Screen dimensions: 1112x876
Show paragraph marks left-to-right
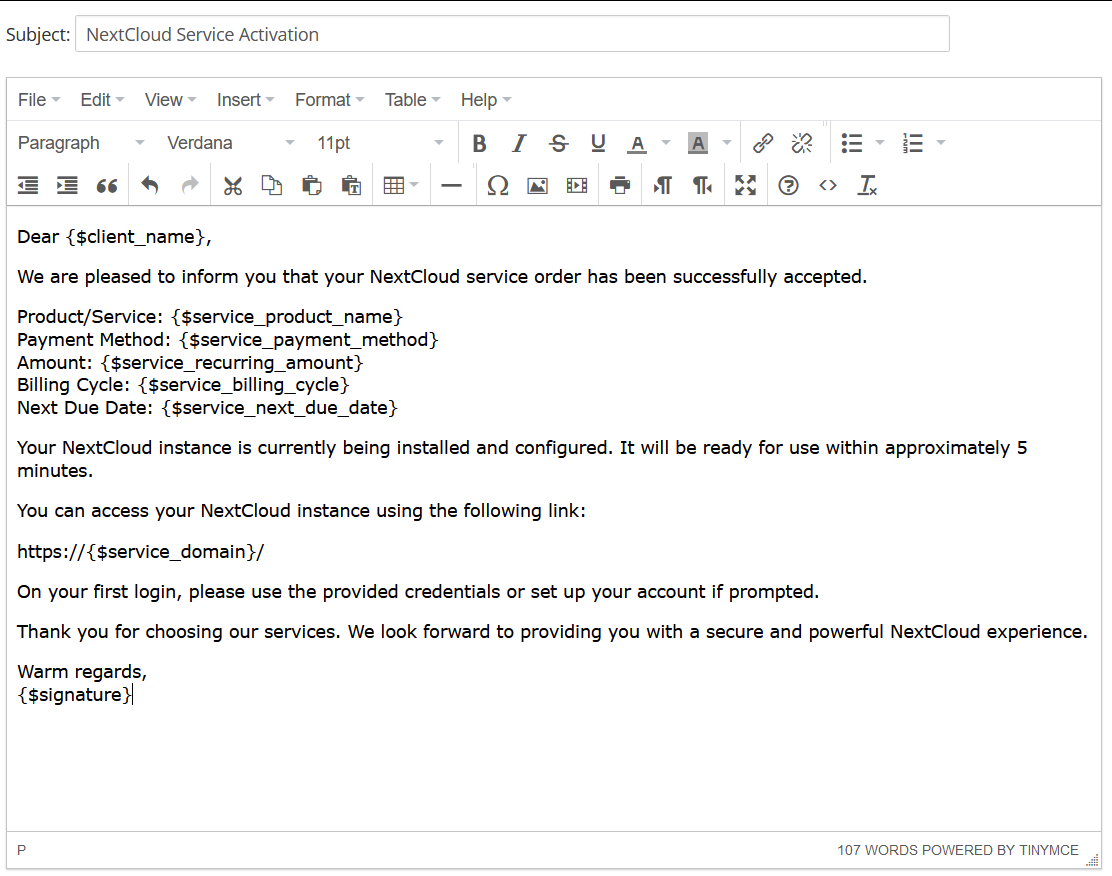click(662, 184)
